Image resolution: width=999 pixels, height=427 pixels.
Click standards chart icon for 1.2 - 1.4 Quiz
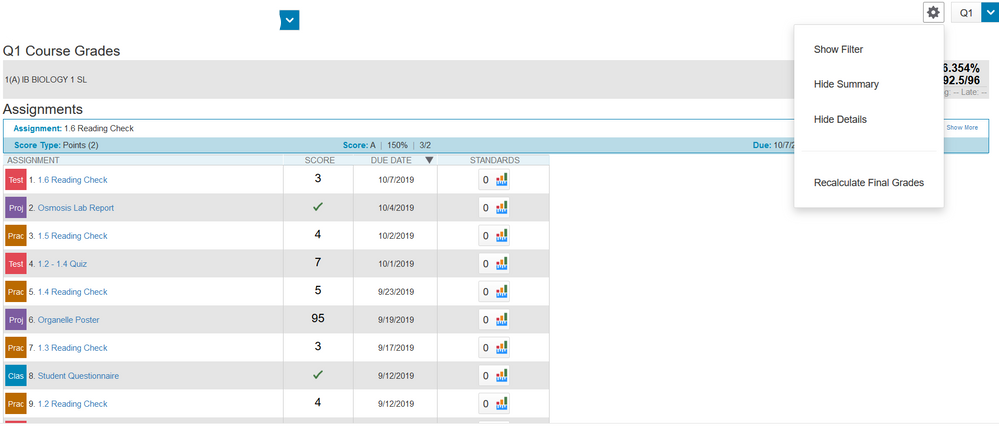(502, 264)
